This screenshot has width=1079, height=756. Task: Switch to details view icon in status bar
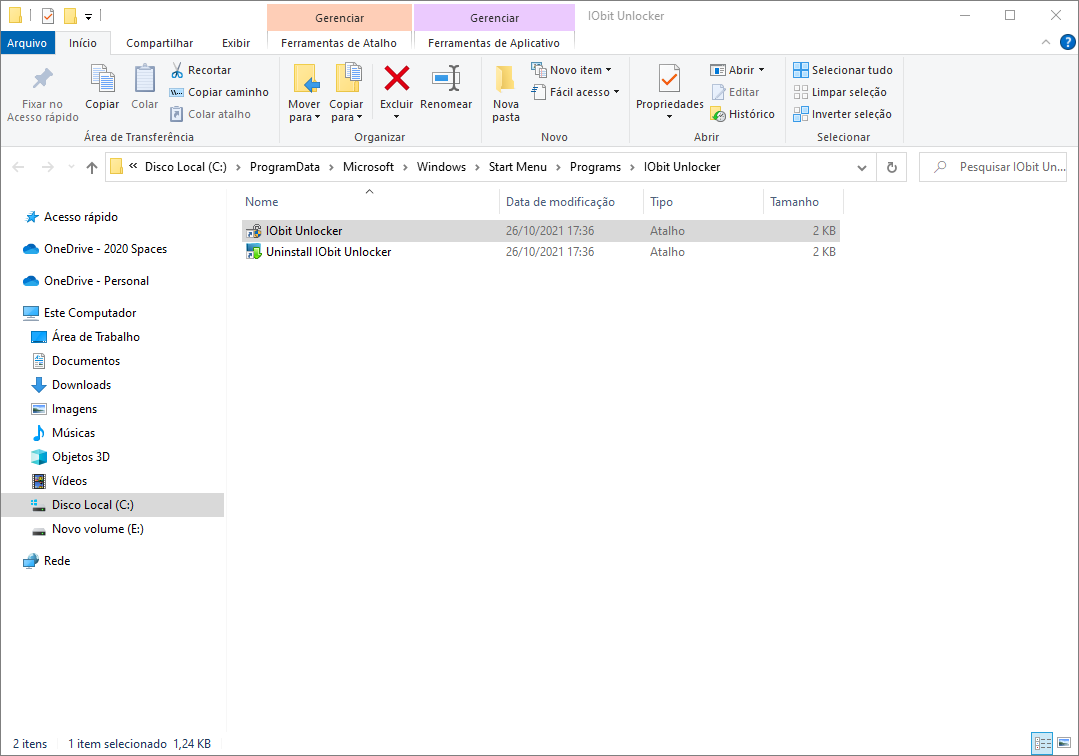(x=1043, y=743)
